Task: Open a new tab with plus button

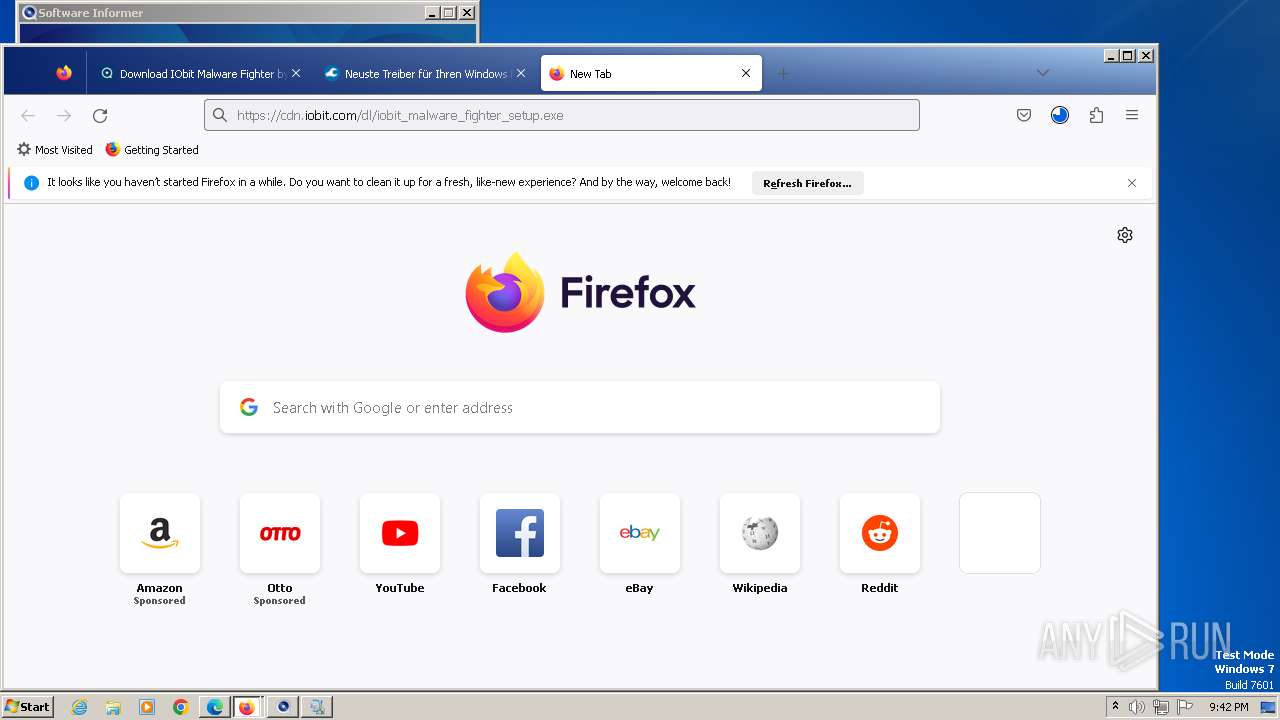Action: click(783, 73)
